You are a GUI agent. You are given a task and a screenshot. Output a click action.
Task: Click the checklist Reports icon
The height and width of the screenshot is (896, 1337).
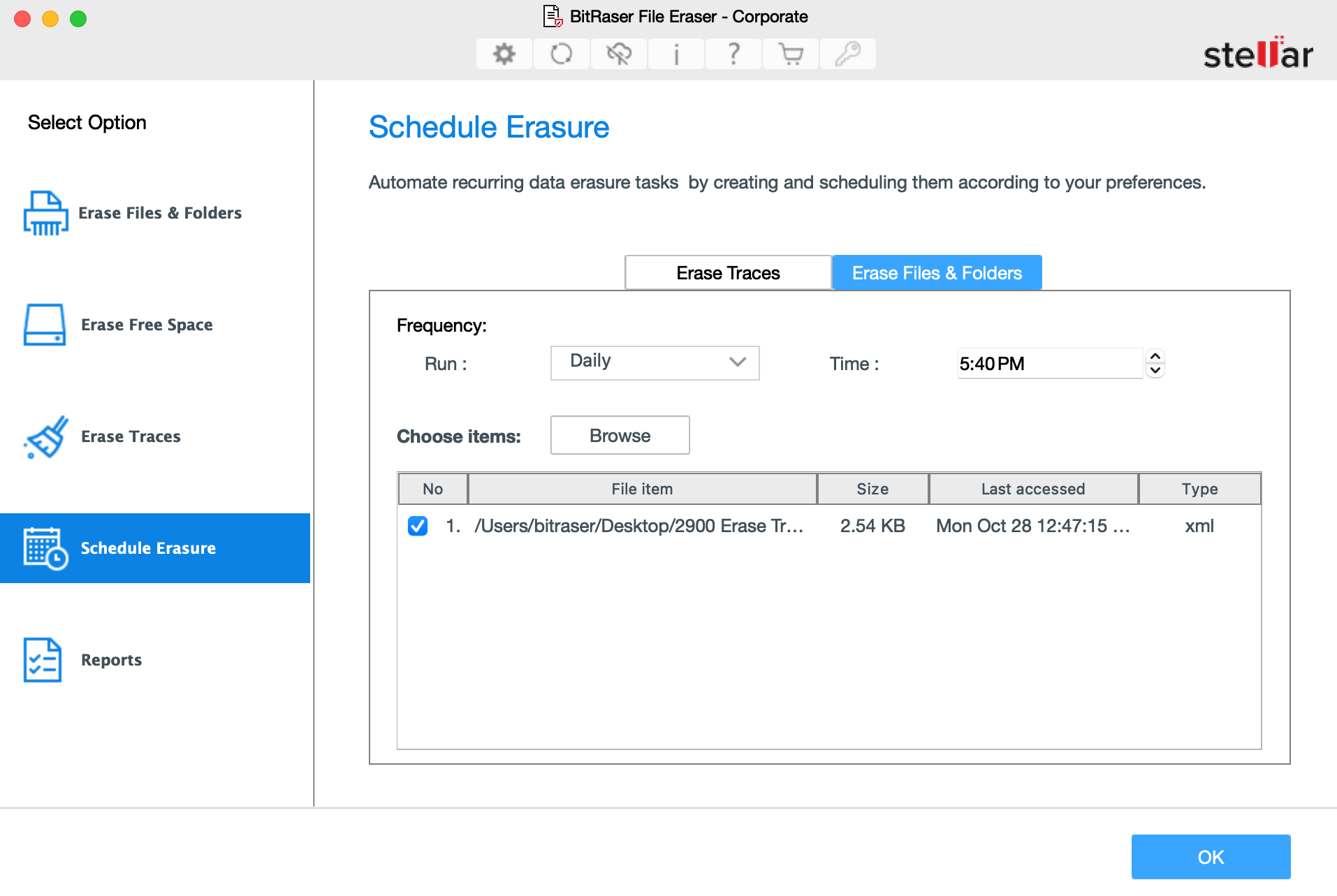(43, 660)
